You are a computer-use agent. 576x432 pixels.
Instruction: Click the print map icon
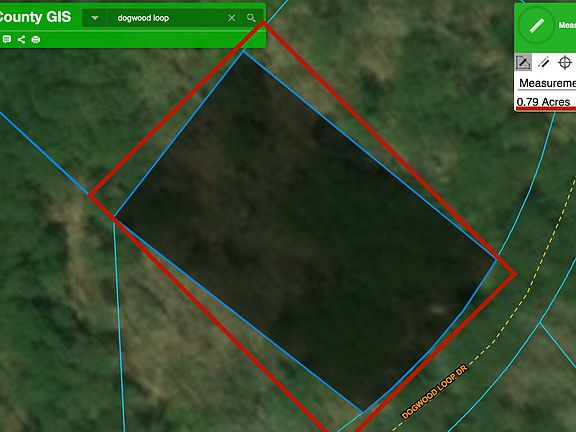(x=36, y=39)
